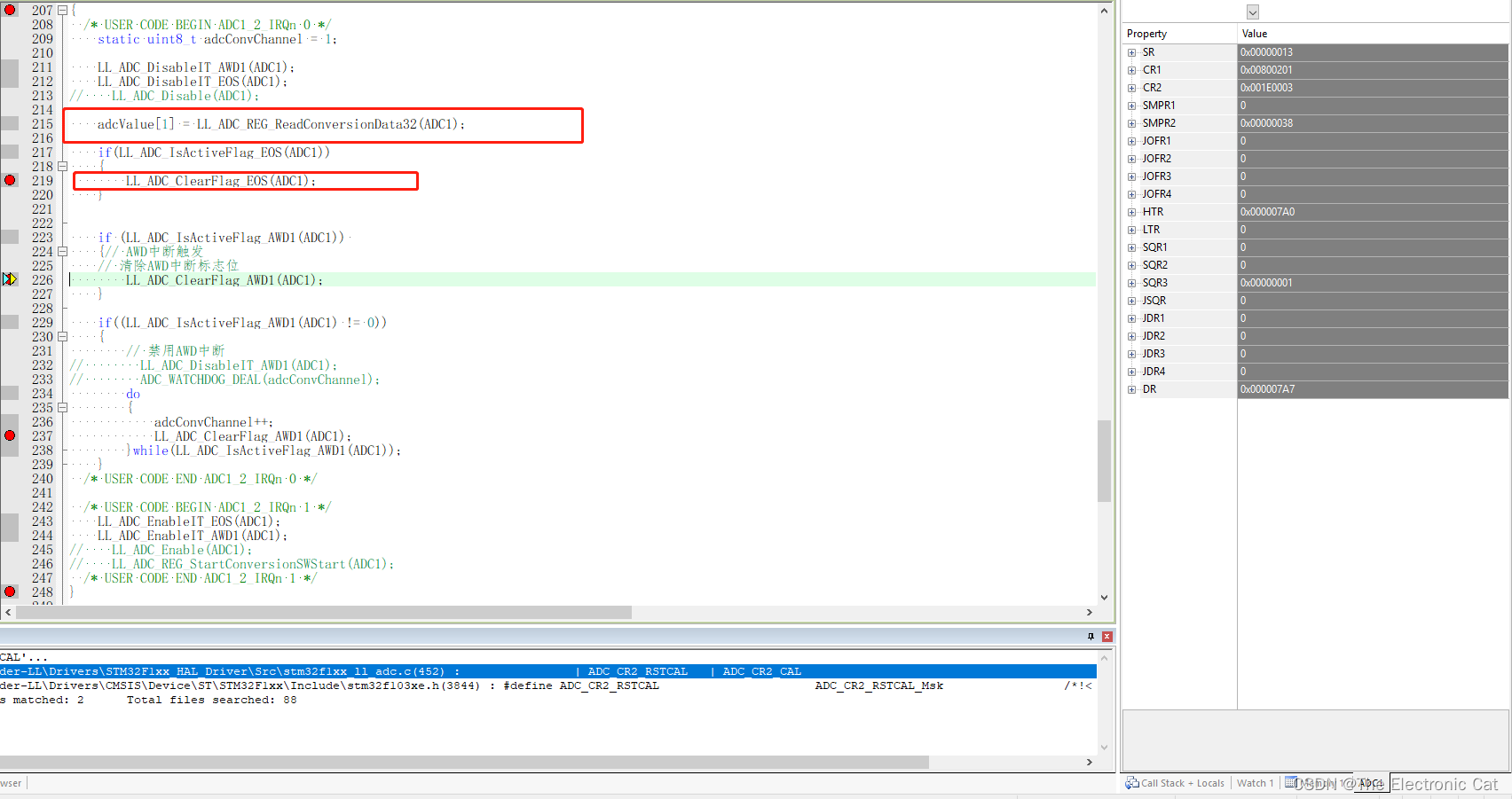Select the Property column header

click(x=1180, y=34)
